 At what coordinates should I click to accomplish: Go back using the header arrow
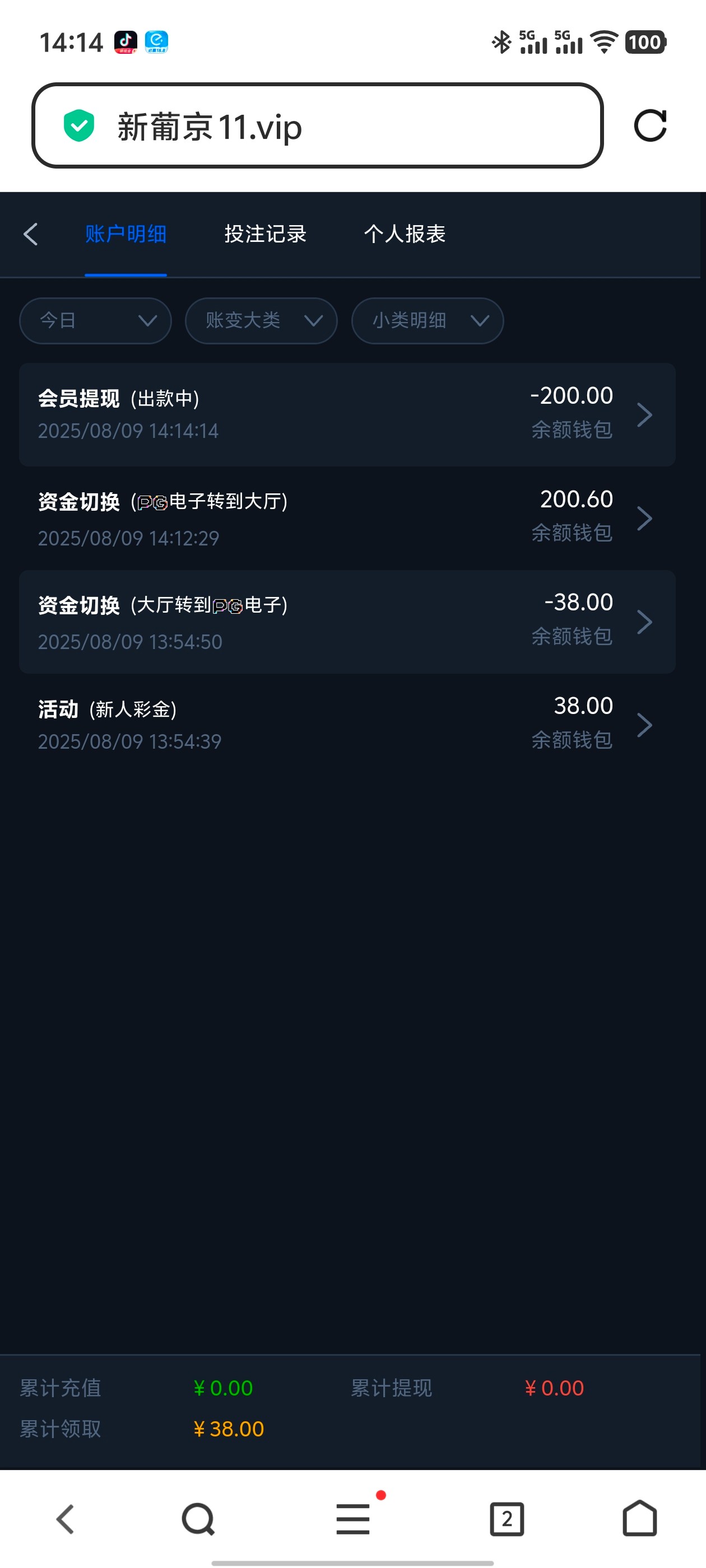[30, 234]
